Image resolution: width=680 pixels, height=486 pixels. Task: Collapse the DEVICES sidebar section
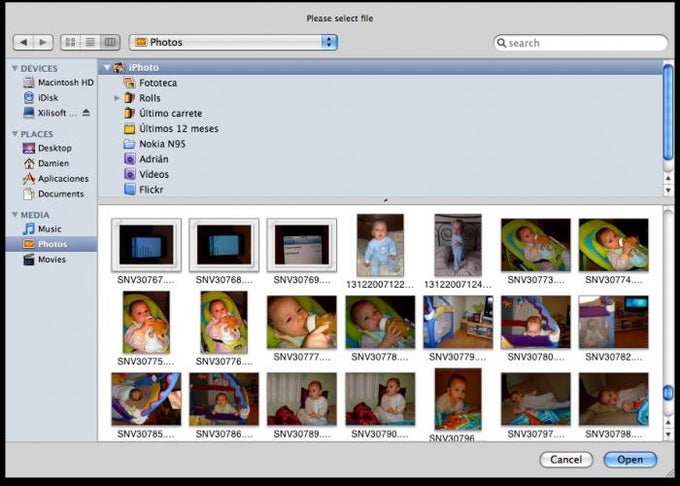tap(15, 68)
